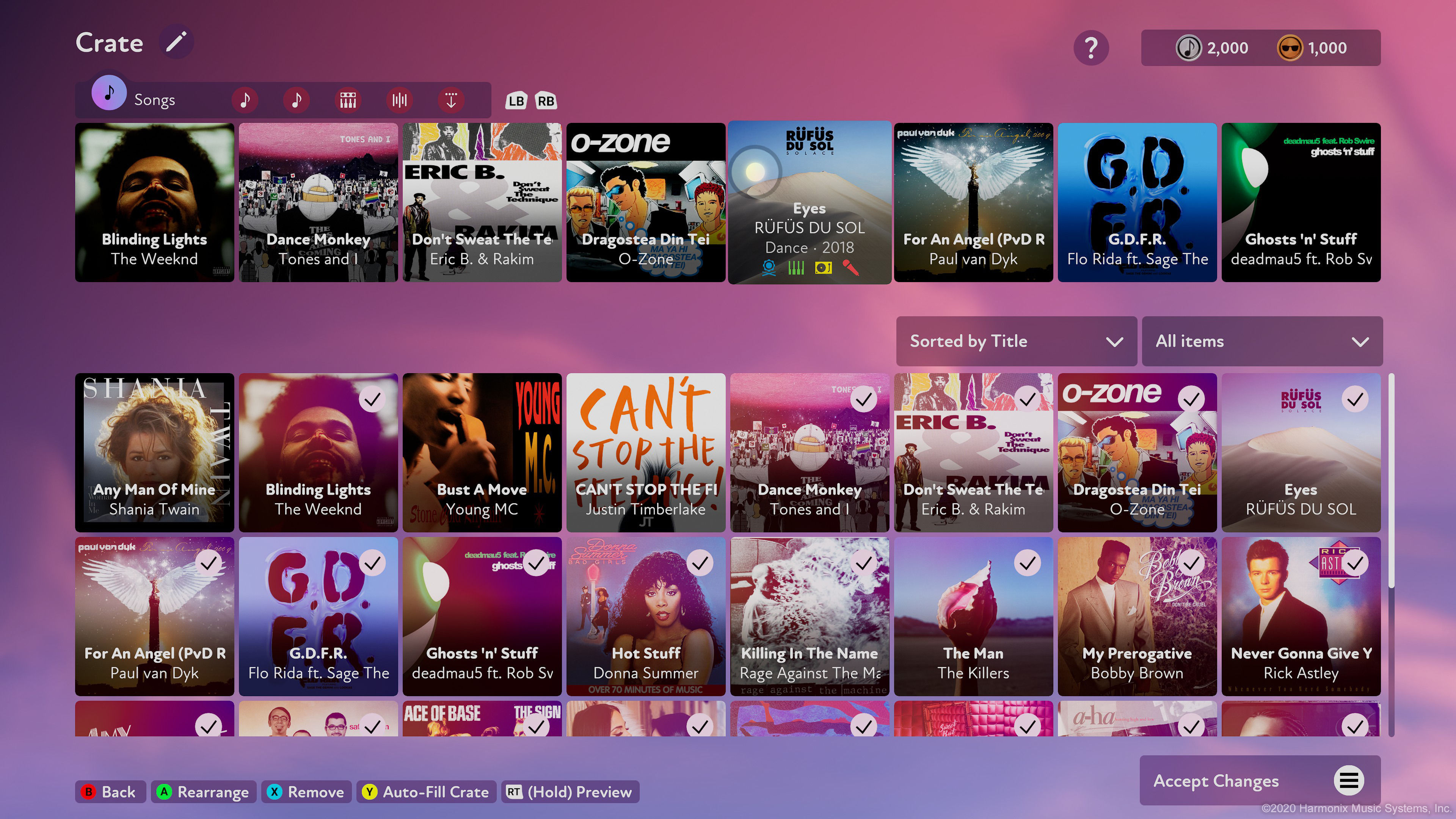Uncheck Hot Stuff by Donna Summer
1456x819 pixels.
point(700,563)
